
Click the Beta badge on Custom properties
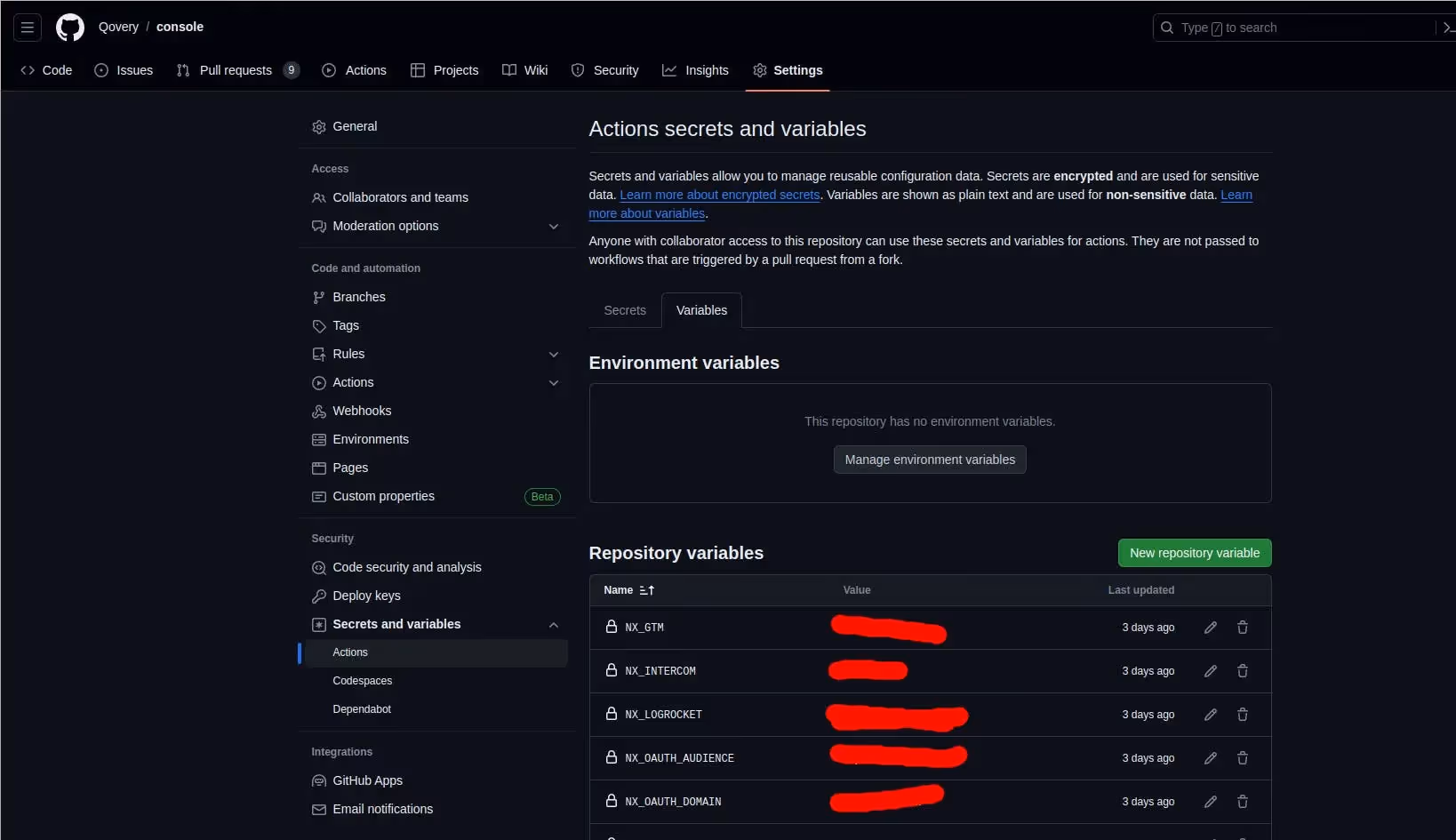(542, 497)
